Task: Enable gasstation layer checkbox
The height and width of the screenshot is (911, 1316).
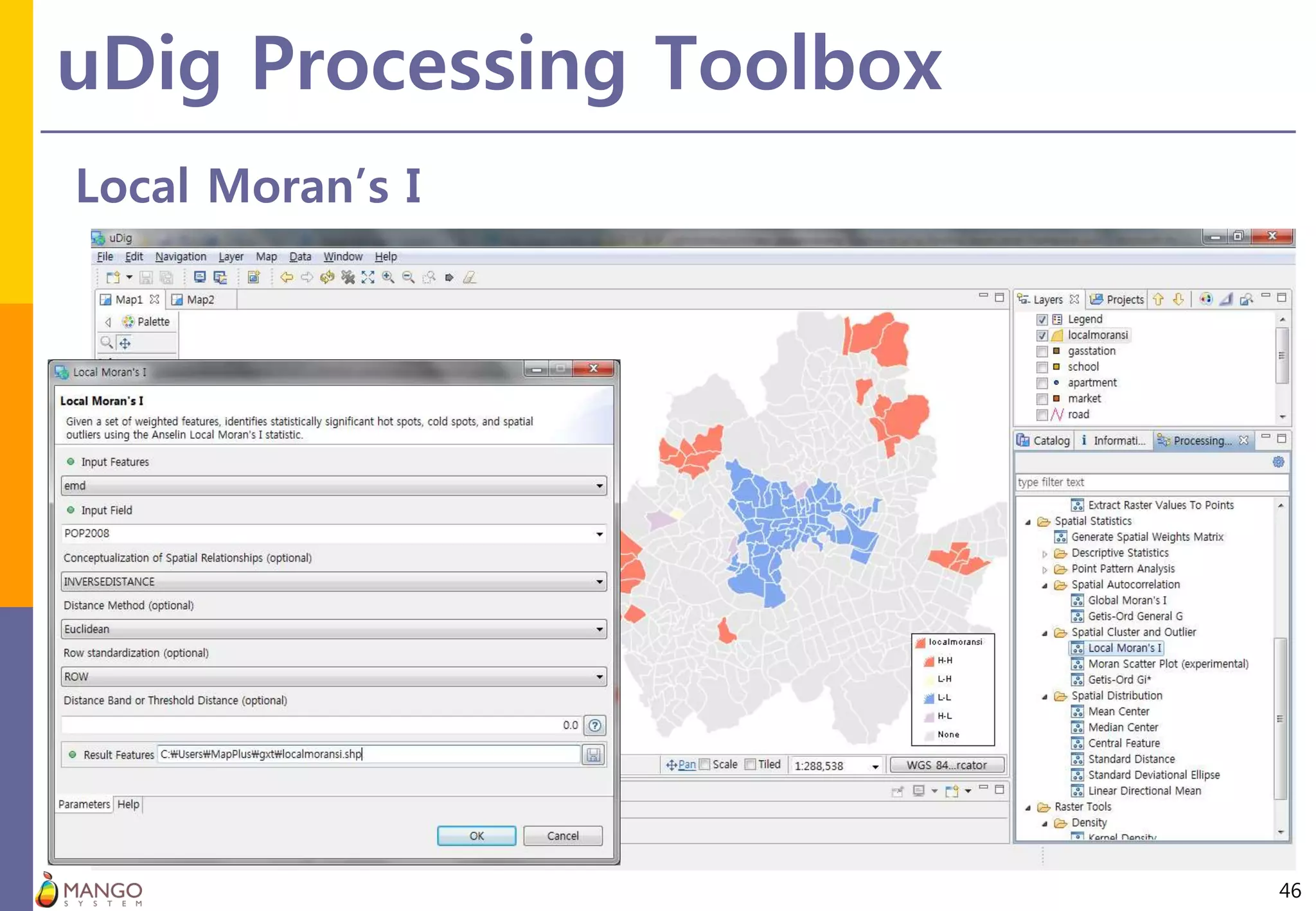Action: (x=1042, y=351)
